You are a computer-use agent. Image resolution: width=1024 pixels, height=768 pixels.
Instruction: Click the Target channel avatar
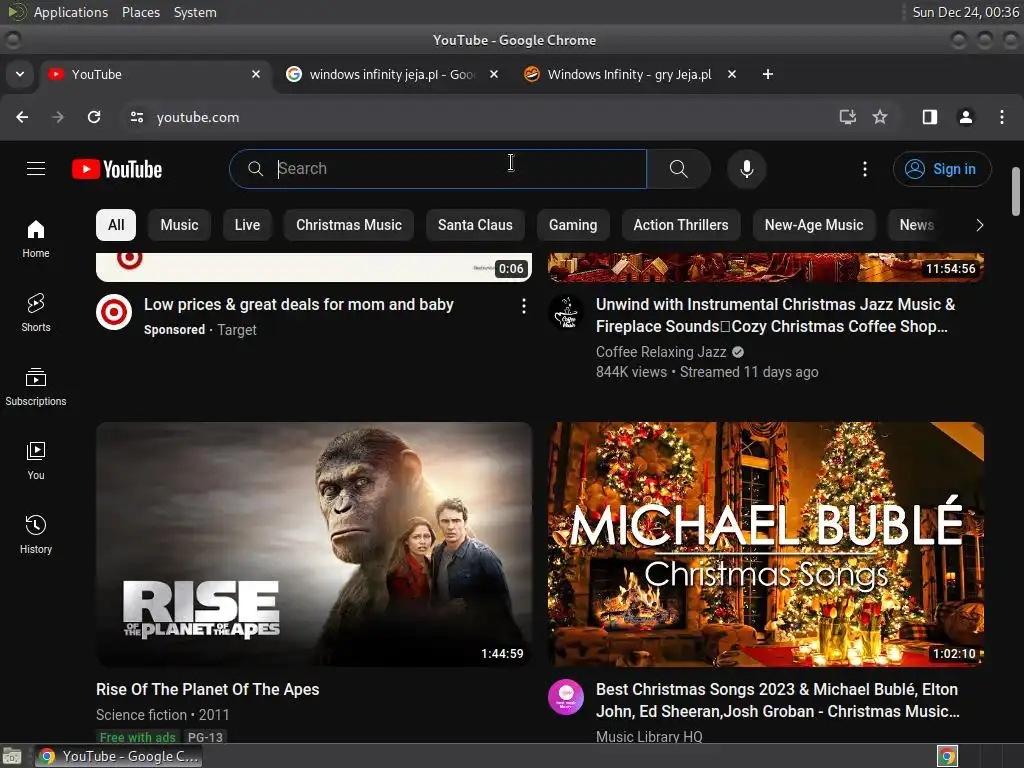[114, 312]
